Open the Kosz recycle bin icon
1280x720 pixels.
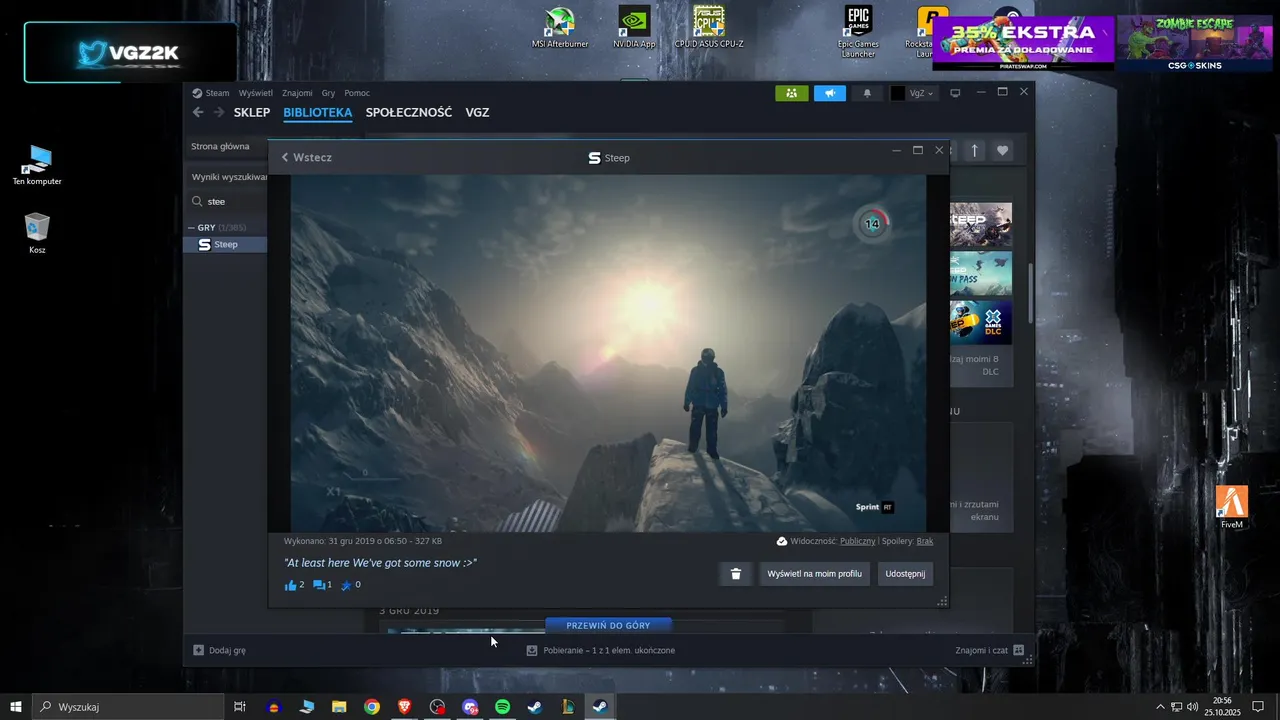(x=37, y=233)
